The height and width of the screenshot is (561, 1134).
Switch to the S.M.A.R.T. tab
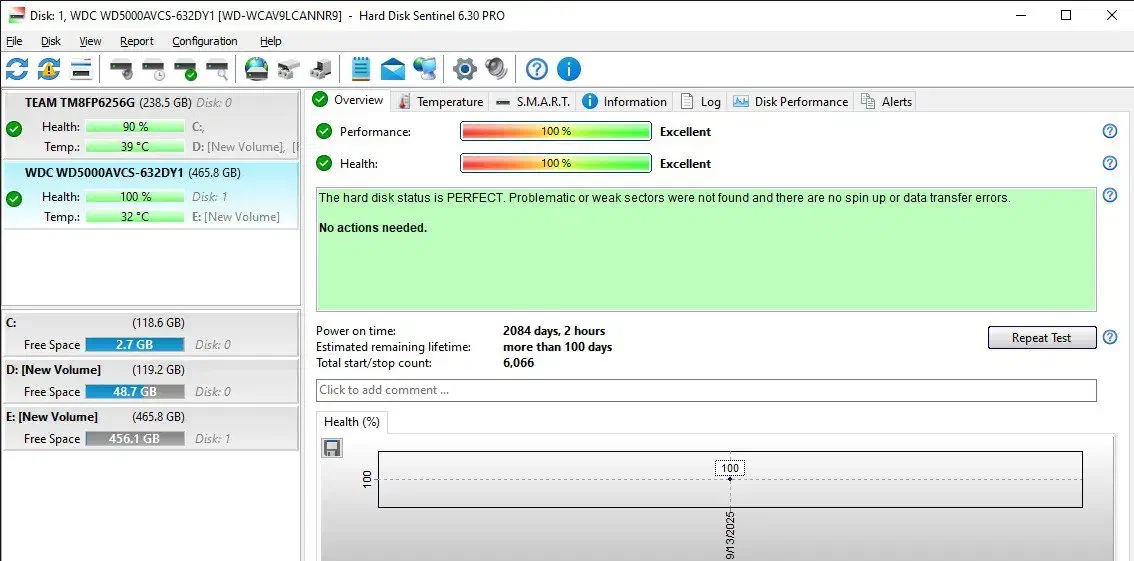[x=533, y=102]
